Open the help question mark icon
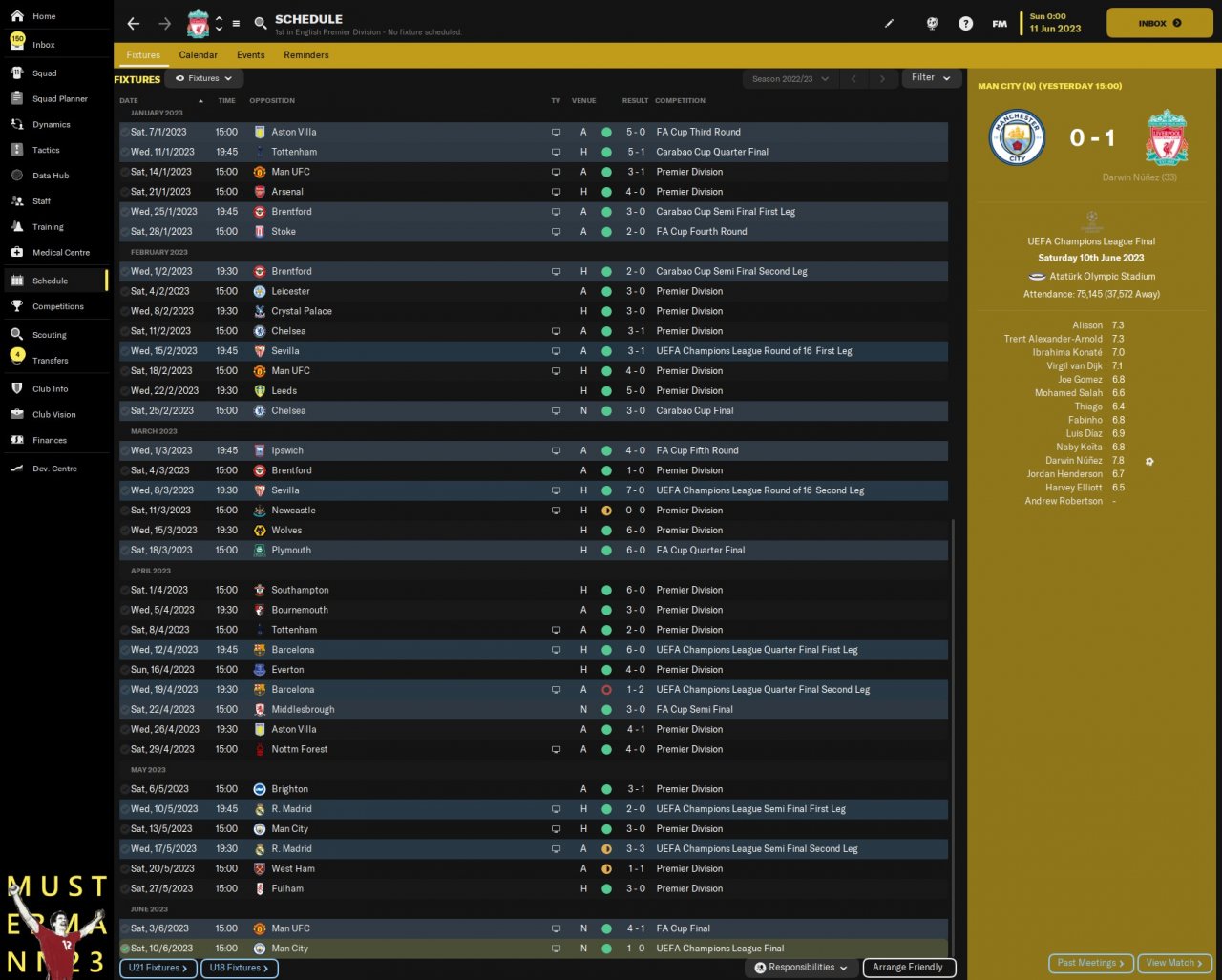Viewport: 1222px width, 980px height. click(x=966, y=23)
